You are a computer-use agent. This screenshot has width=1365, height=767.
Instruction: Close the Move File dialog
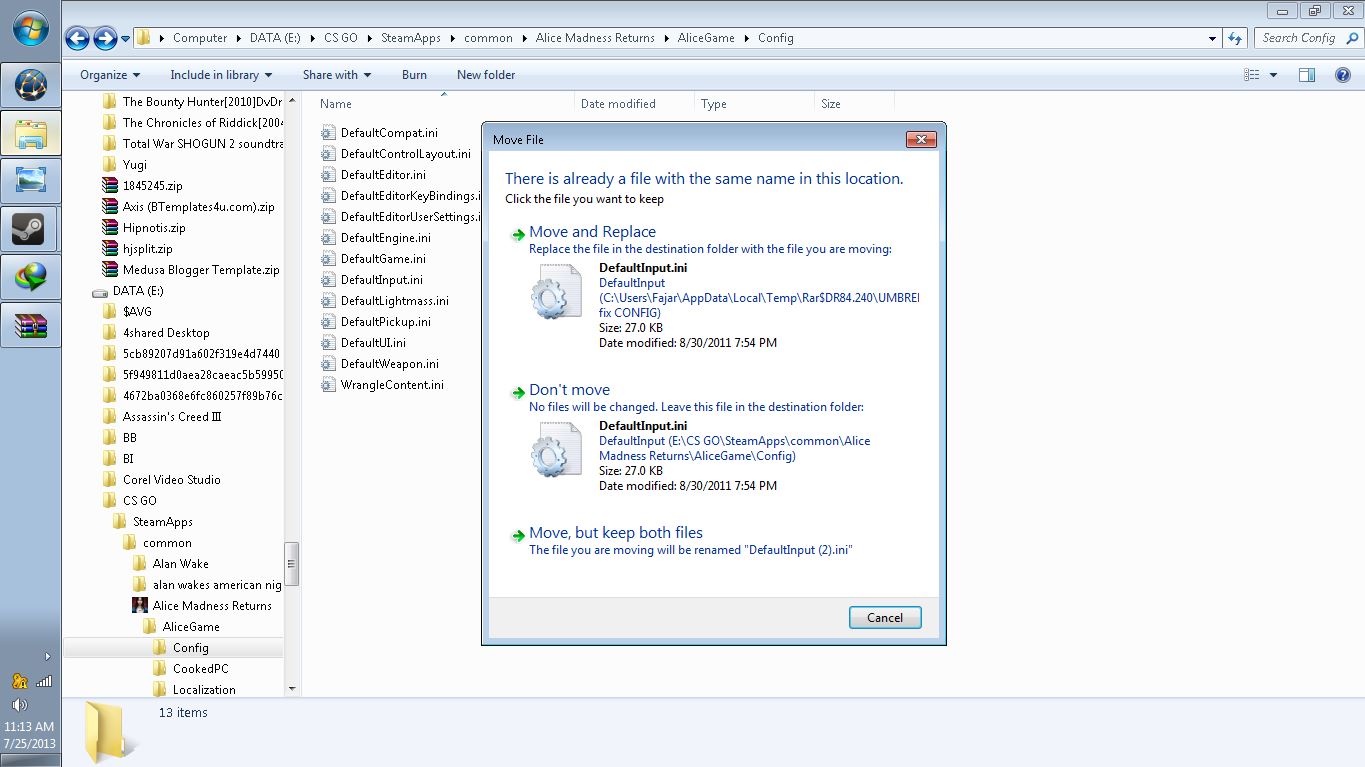click(x=921, y=140)
